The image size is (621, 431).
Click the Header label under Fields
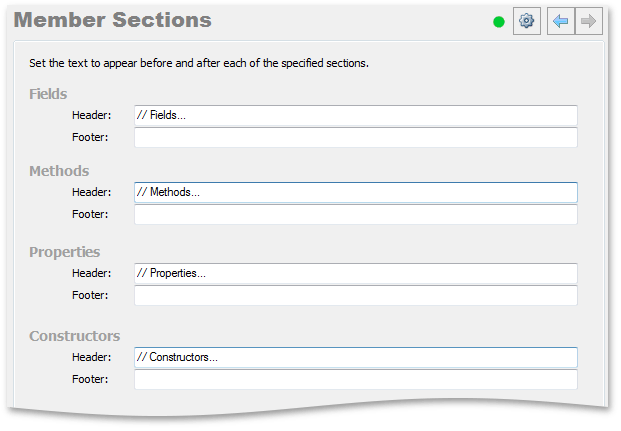(91, 115)
